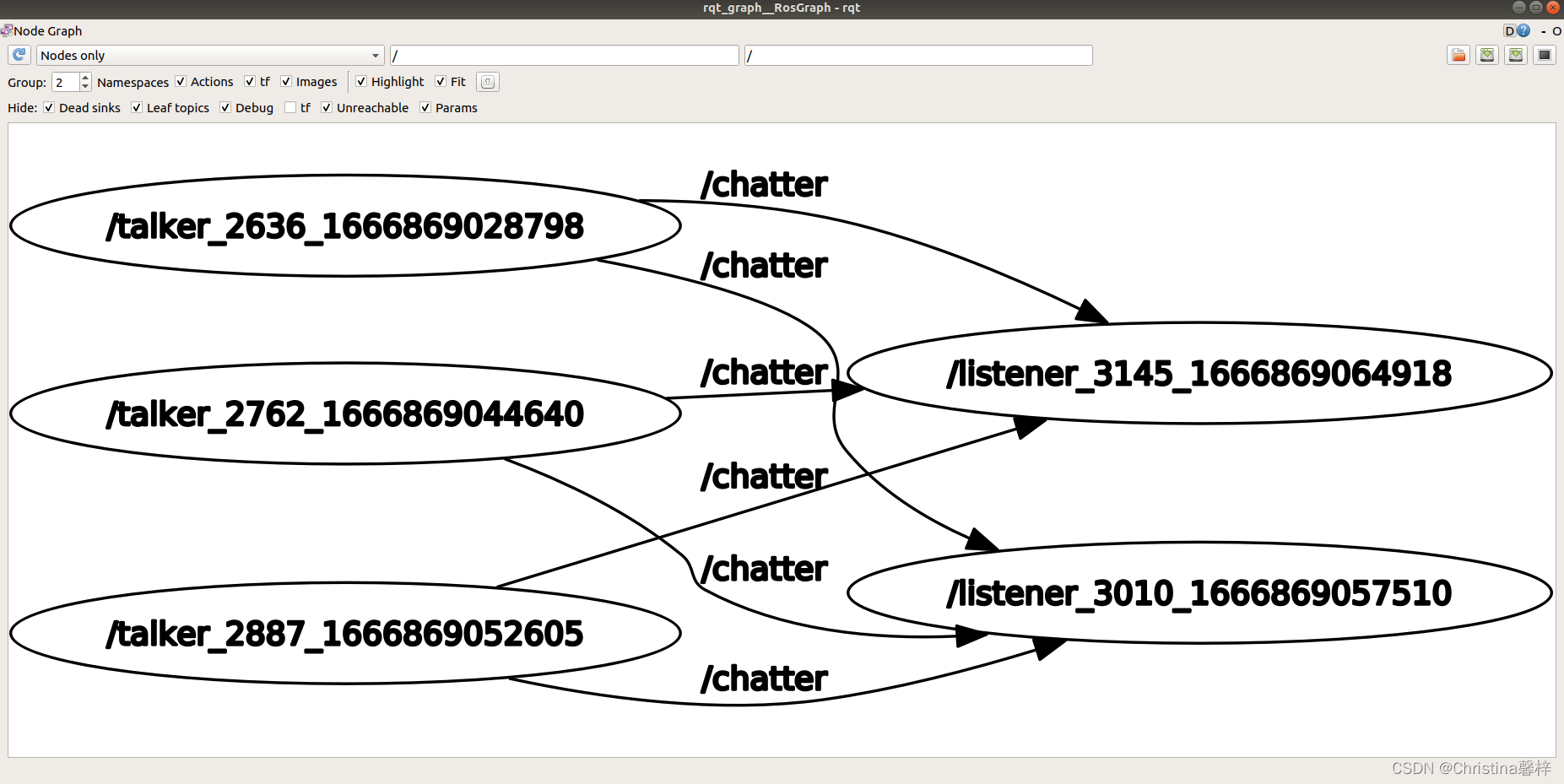The height and width of the screenshot is (784, 1564).
Task: Open help via the blue question mark icon
Action: [x=1523, y=30]
